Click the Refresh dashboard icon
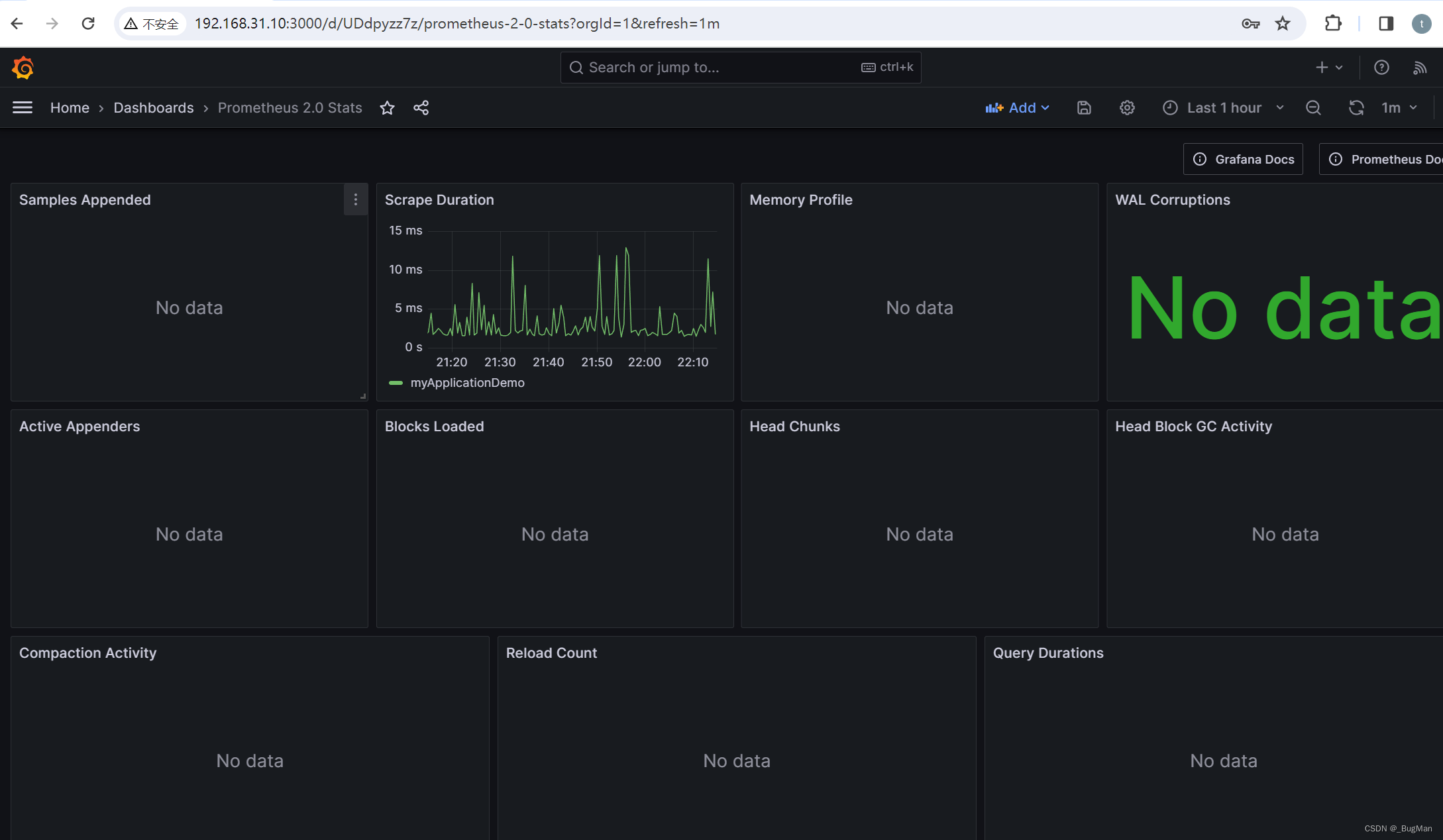The width and height of the screenshot is (1443, 840). click(1357, 107)
